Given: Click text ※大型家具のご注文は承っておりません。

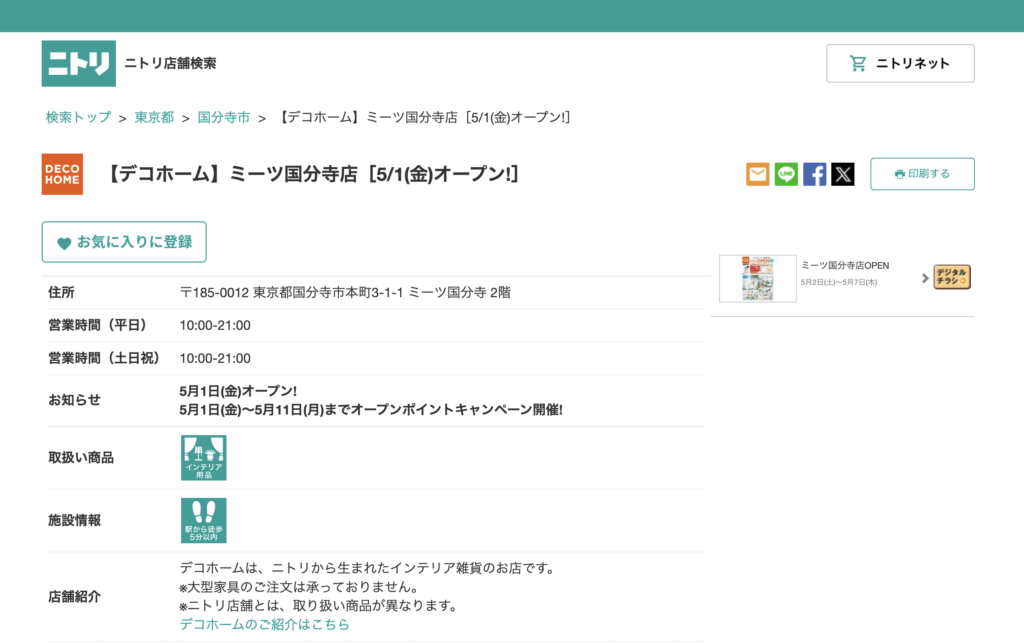Looking at the screenshot, I should tap(299, 587).
